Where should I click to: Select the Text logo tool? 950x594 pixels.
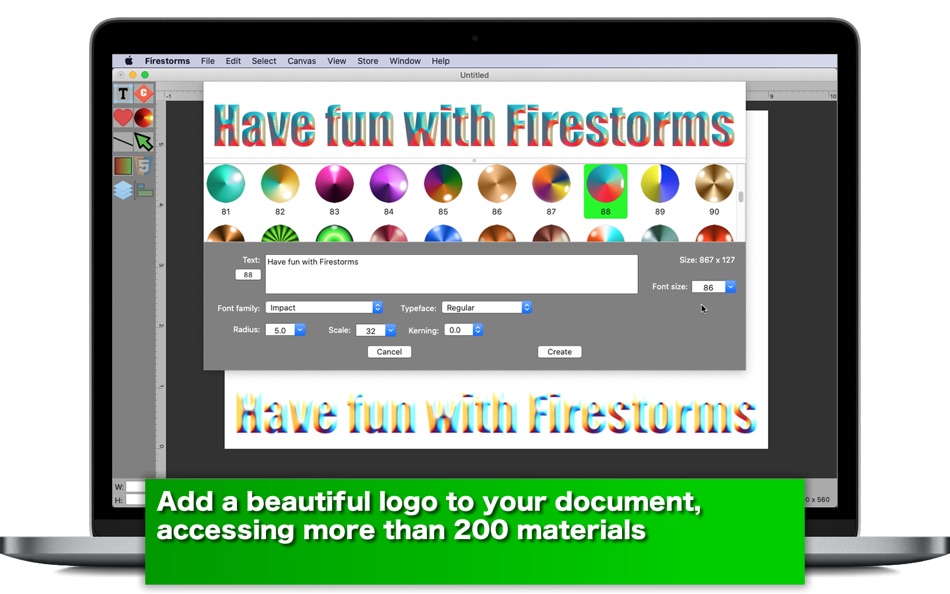(x=123, y=93)
